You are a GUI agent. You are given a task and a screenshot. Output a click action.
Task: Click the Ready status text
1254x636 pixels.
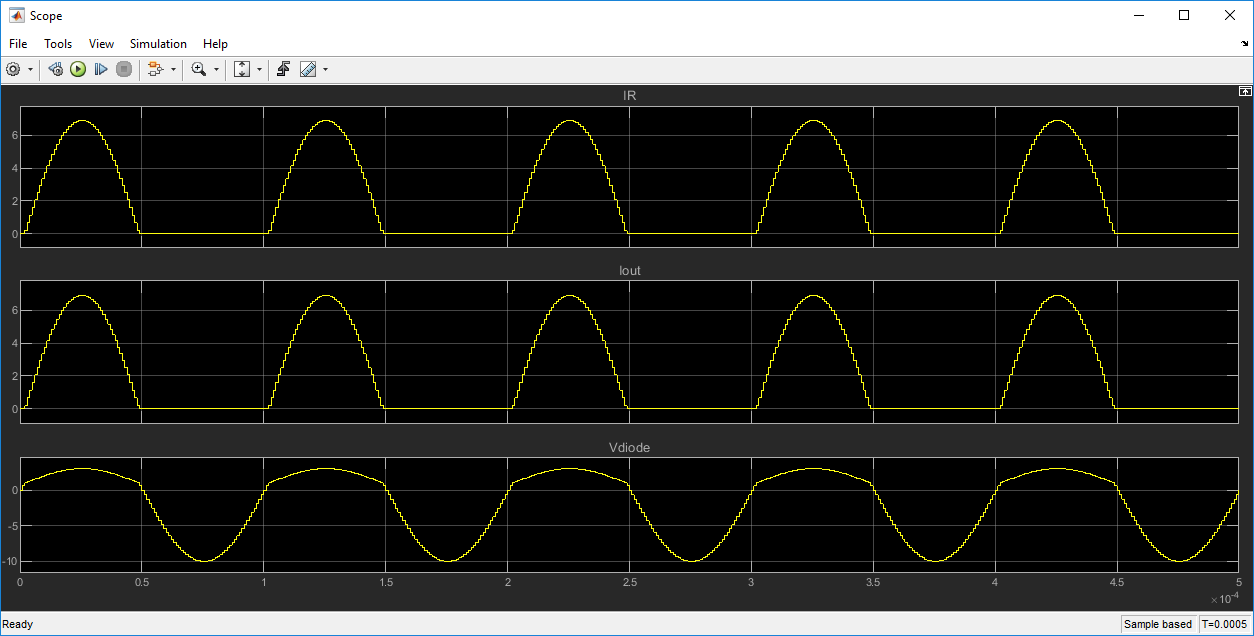coord(18,624)
